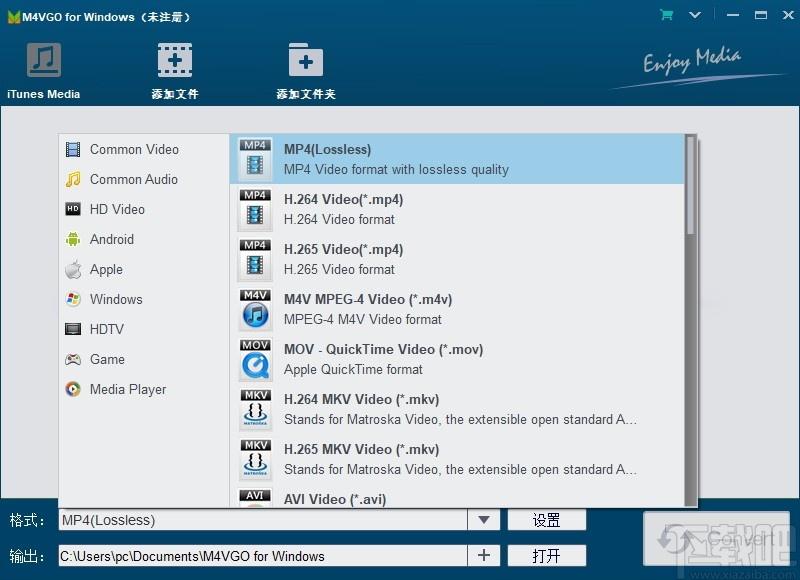800x580 pixels.
Task: Click the H.265 Video MP4 format icon
Action: coord(255,259)
